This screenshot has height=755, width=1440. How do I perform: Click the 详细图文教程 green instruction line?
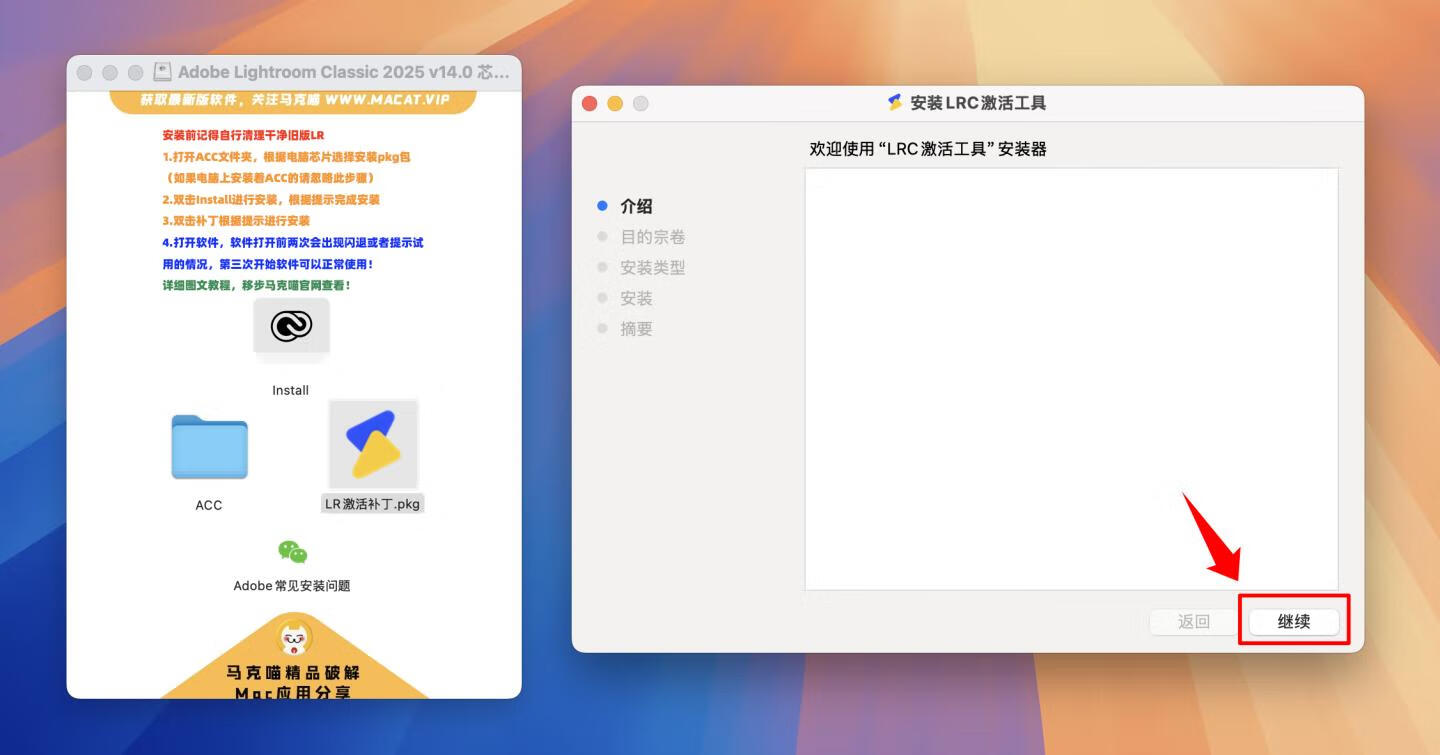[x=256, y=286]
